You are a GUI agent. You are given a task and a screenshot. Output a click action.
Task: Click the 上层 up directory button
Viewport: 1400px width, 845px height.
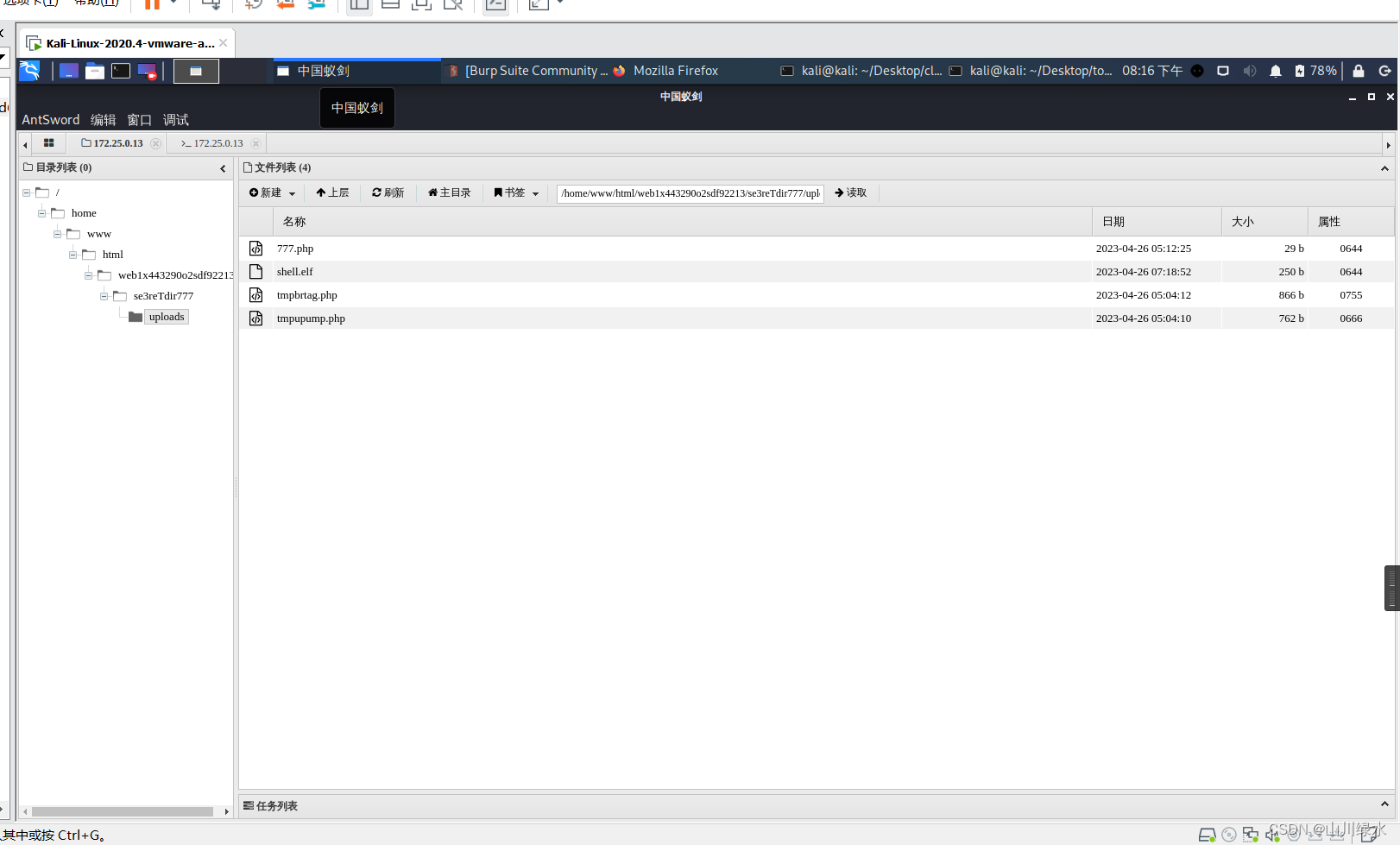pos(332,192)
